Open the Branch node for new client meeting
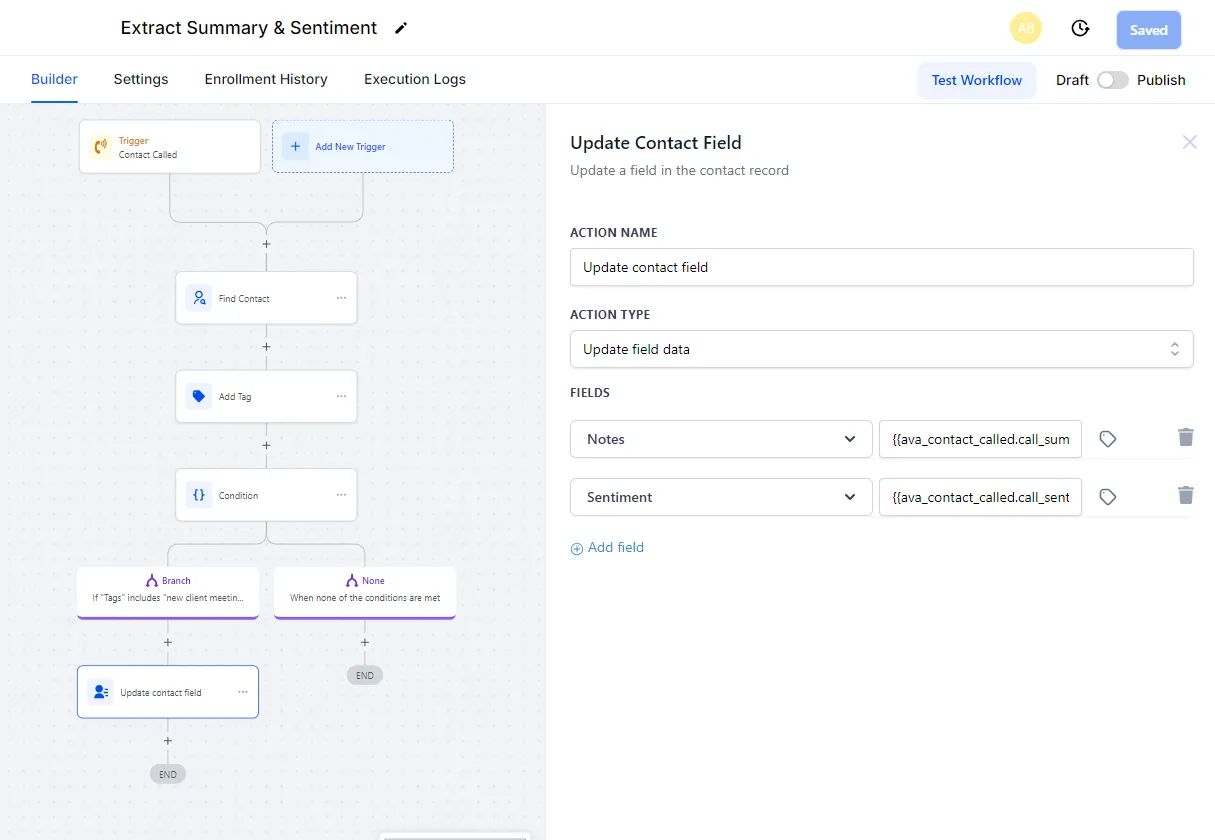This screenshot has height=840, width=1215. coord(167,588)
